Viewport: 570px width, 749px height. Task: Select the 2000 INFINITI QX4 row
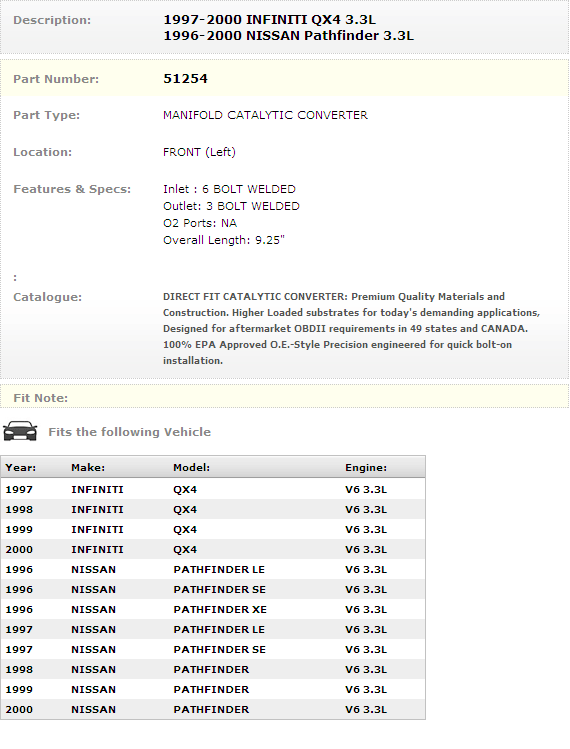(213, 550)
